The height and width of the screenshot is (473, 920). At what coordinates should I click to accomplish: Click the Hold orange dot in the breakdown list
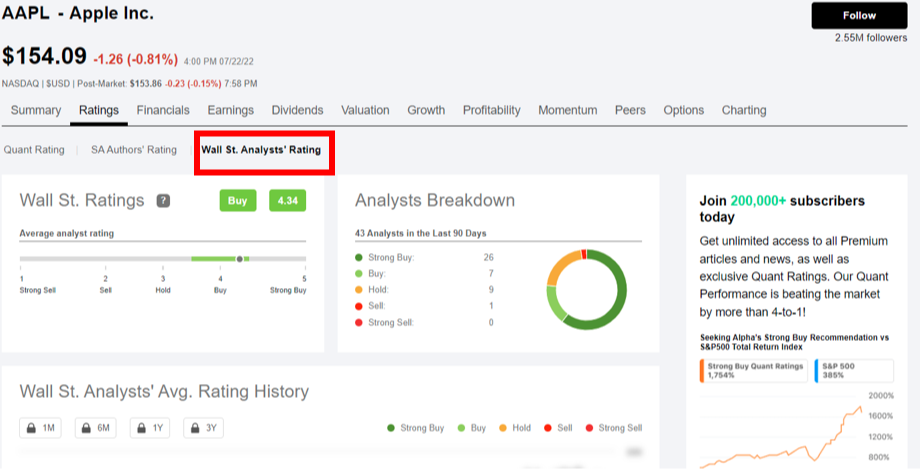(359, 290)
